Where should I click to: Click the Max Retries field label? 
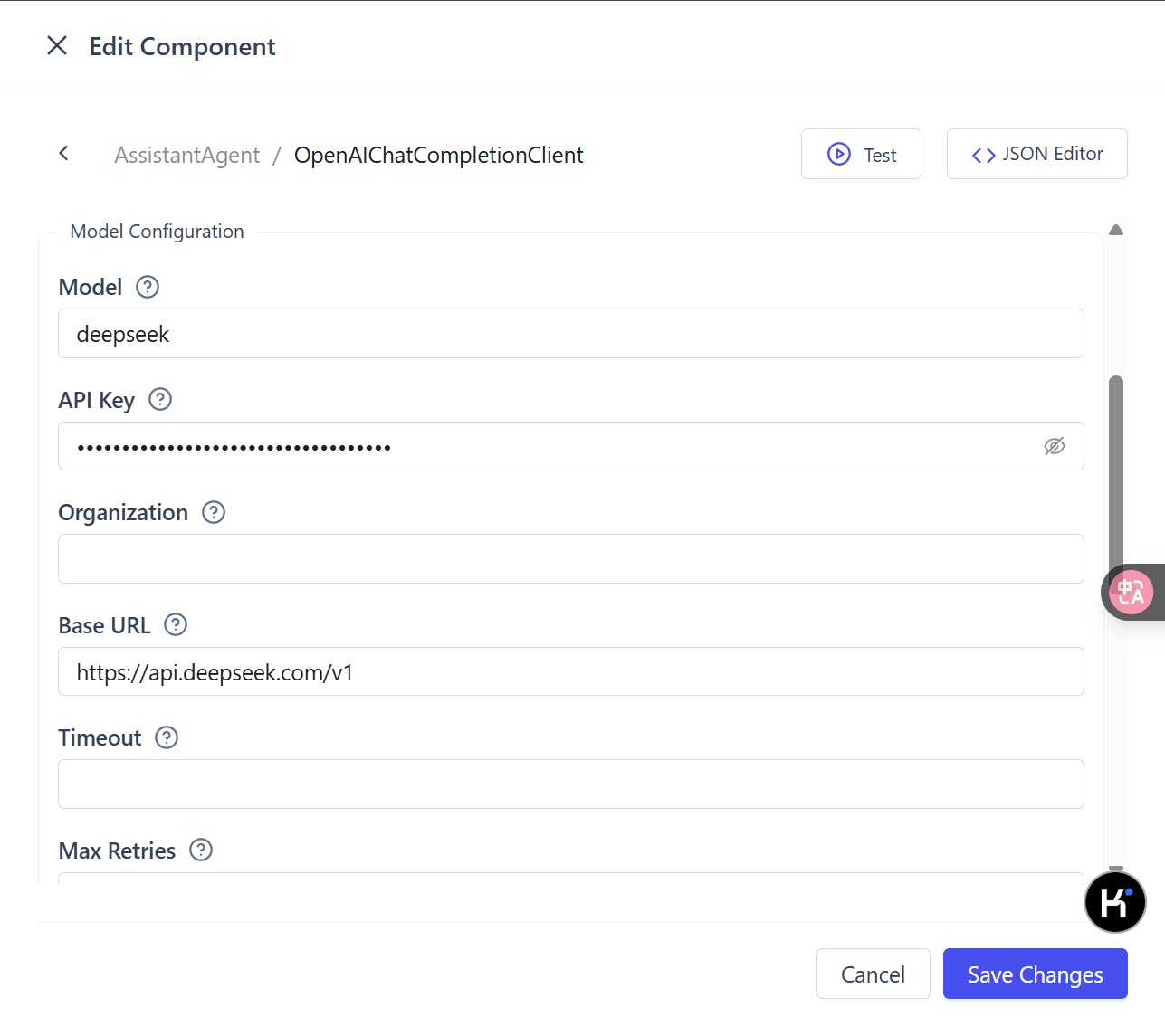[117, 851]
